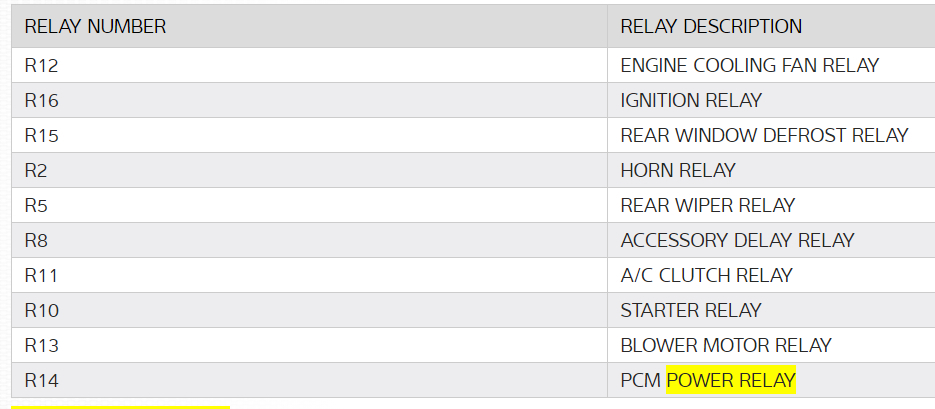This screenshot has width=935, height=409.
Task: Click the ACCESSORY DELAY RELAY text
Action: click(x=737, y=240)
